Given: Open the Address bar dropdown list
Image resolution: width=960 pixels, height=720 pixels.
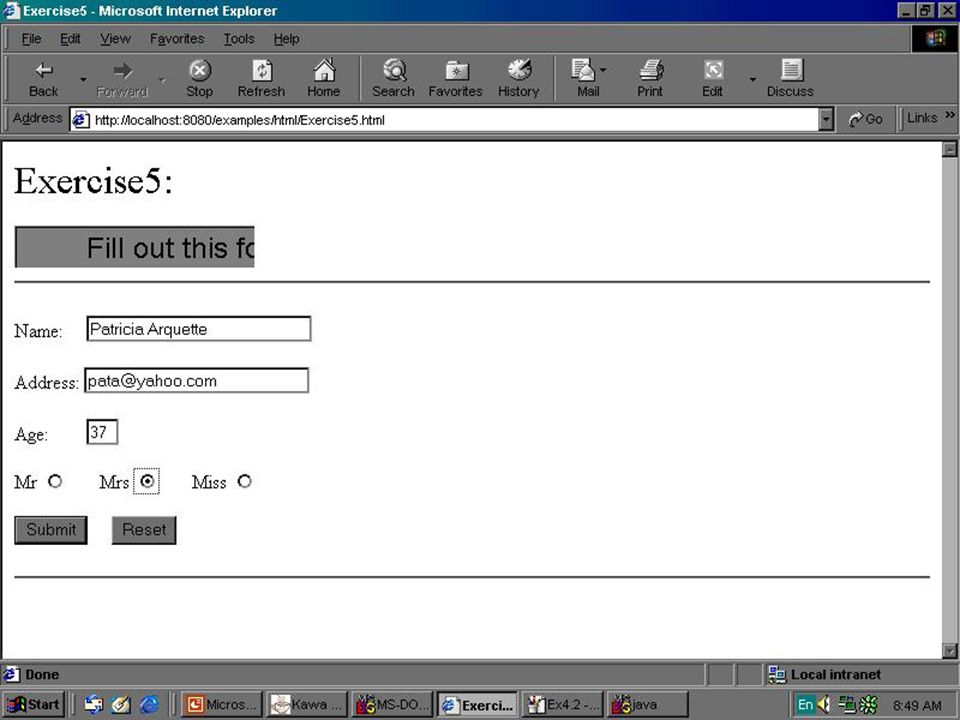Looking at the screenshot, I should (x=827, y=119).
